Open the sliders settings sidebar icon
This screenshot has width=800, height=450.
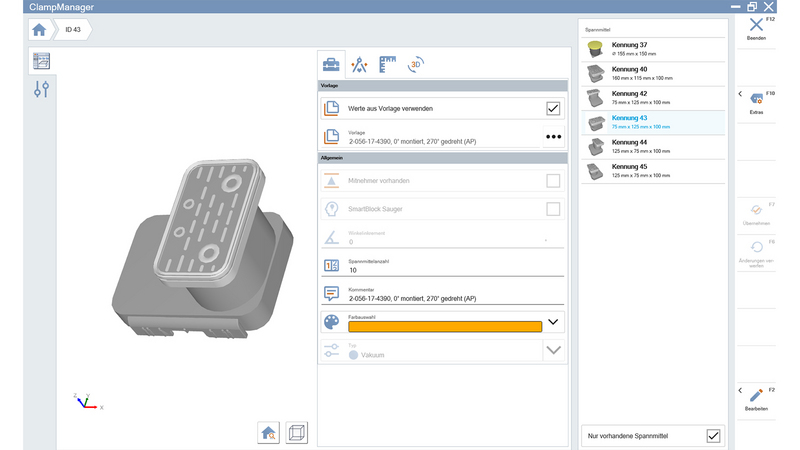click(x=41, y=90)
